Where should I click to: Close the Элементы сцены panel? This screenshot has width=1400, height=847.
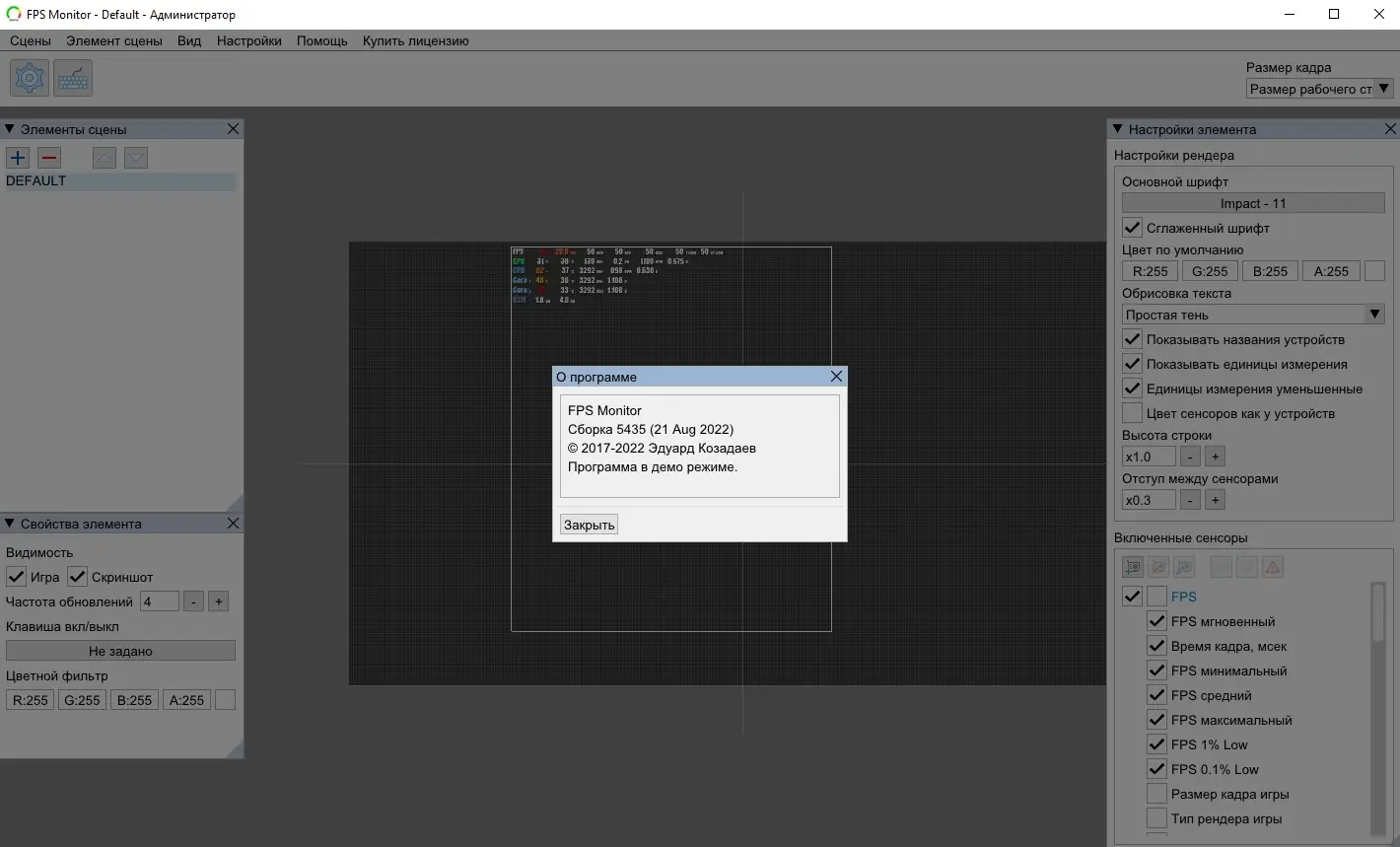pyautogui.click(x=233, y=129)
